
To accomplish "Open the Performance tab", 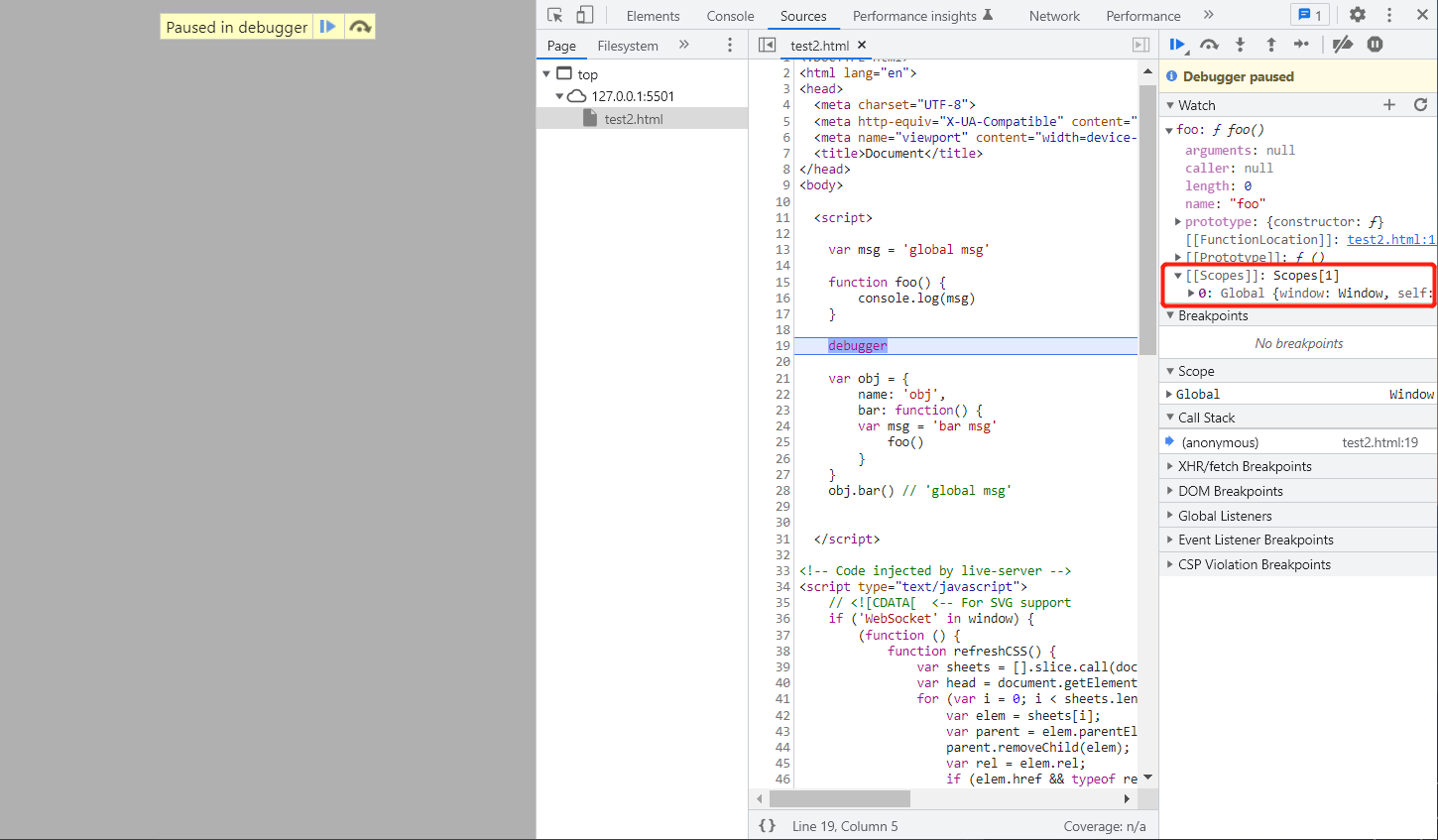I will [x=1142, y=16].
